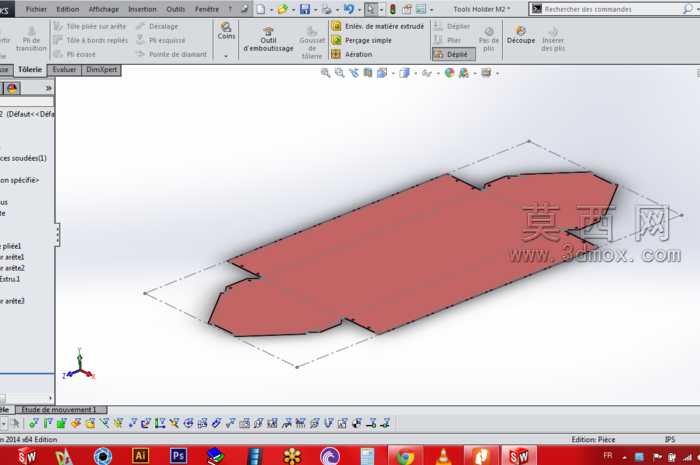Screen dimensions: 700x465
Task: Select Perçage simple tool
Action: click(x=362, y=41)
